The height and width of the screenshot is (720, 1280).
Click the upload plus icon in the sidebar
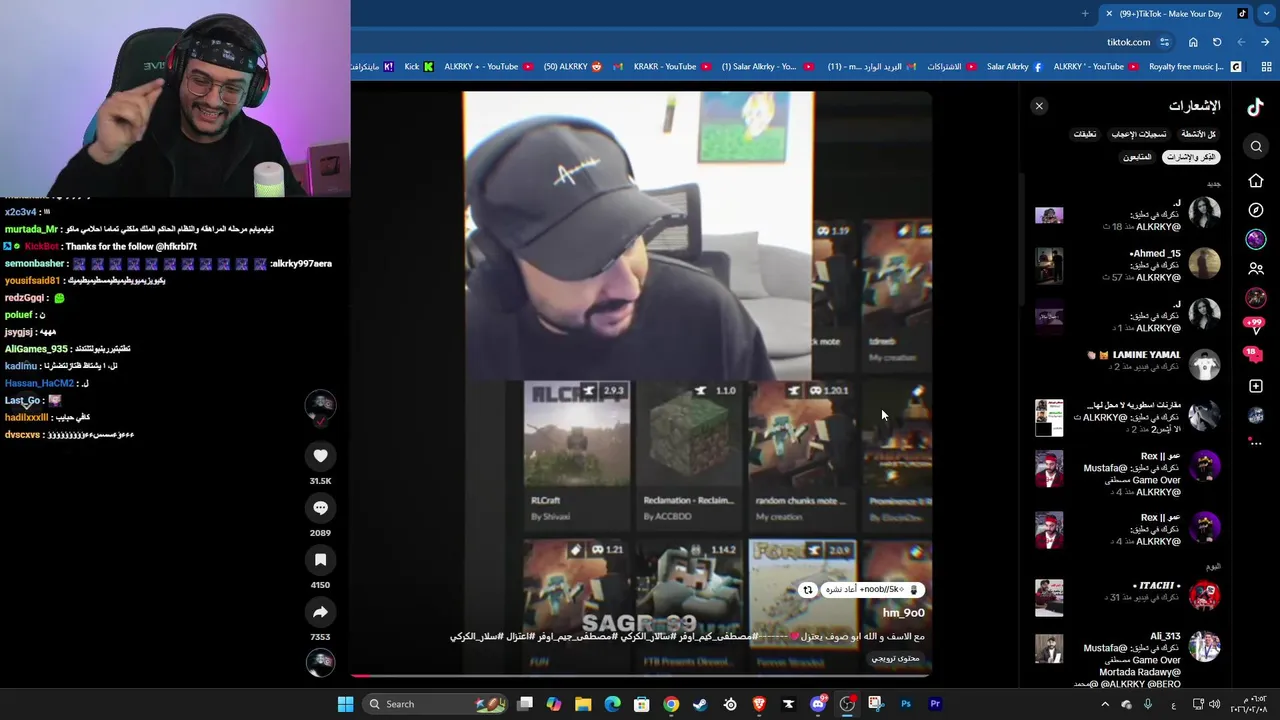click(1256, 386)
